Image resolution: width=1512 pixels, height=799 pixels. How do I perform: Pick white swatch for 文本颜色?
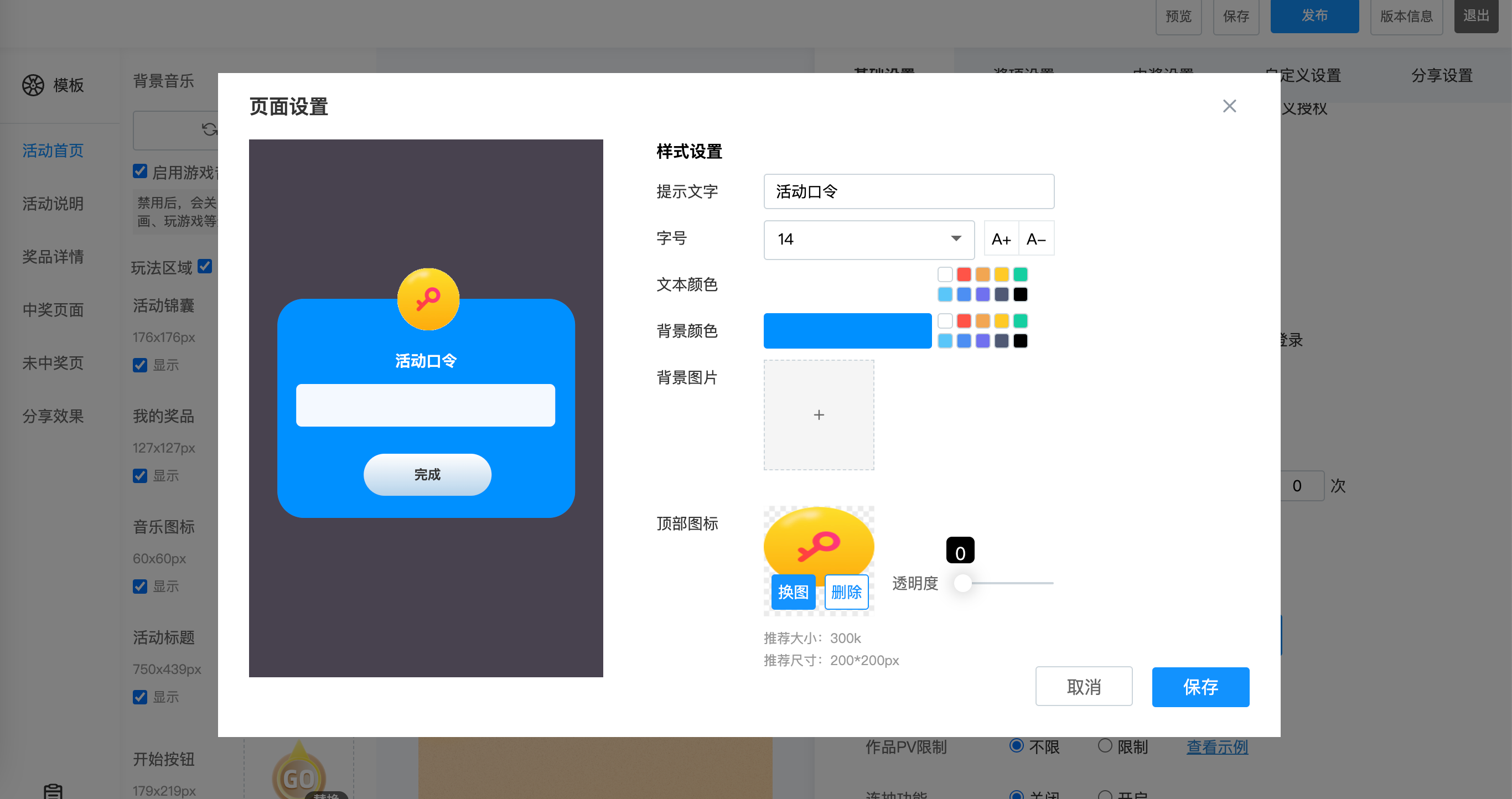tap(945, 274)
